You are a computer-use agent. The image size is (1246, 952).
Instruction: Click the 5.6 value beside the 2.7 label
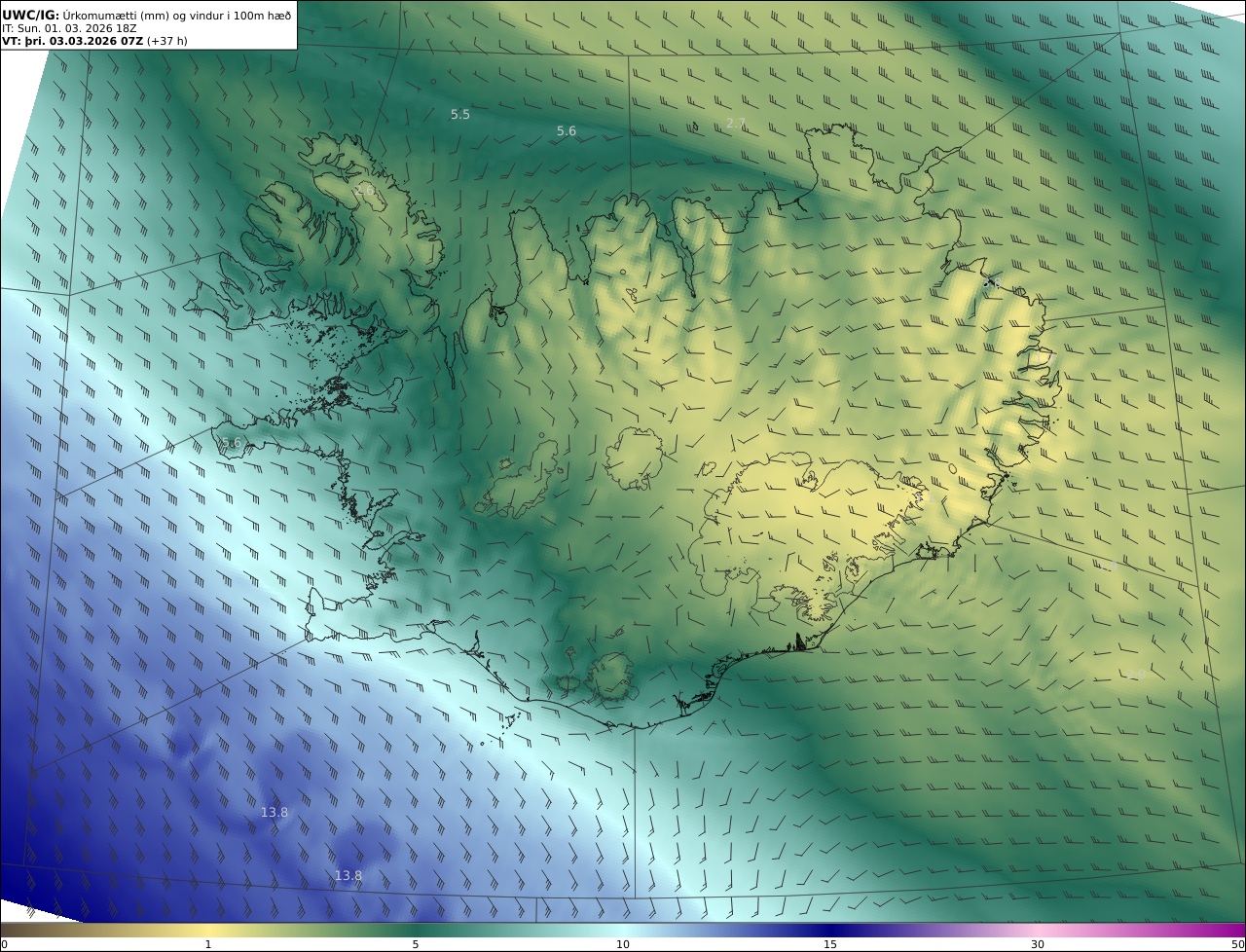tap(567, 131)
